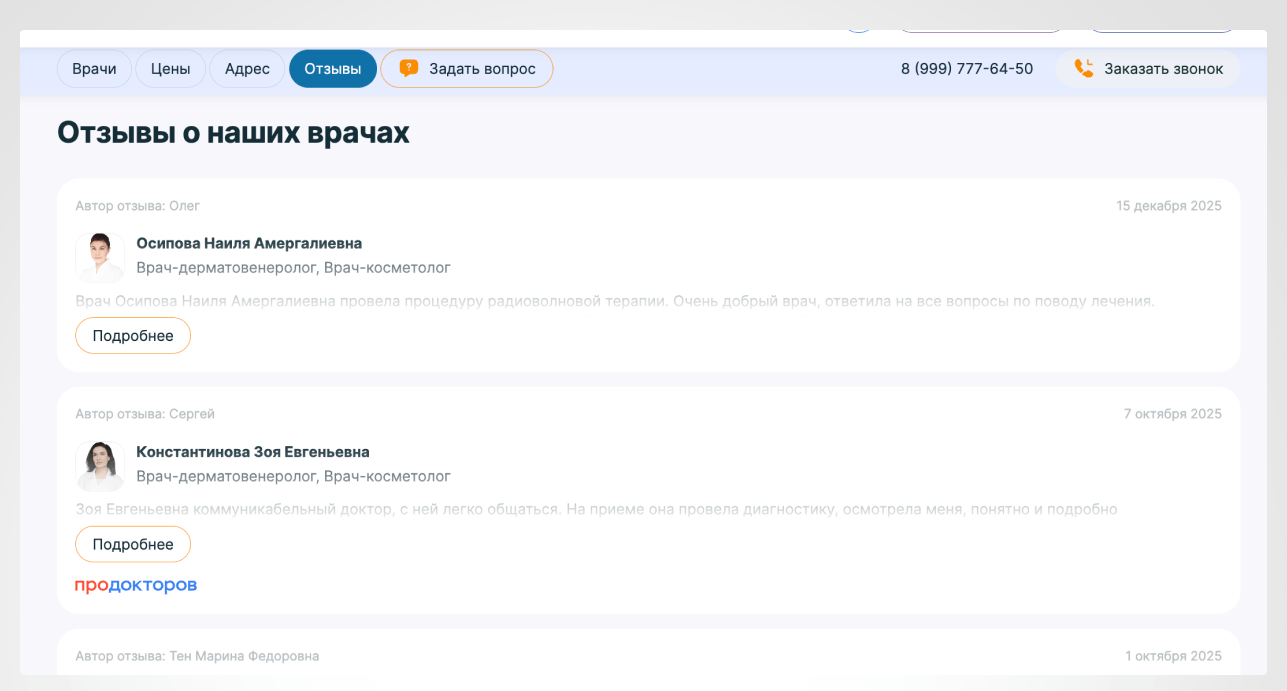Screen dimensions: 1287x691
Task: Open Подробнее for Sergey's review
Action: (x=133, y=545)
